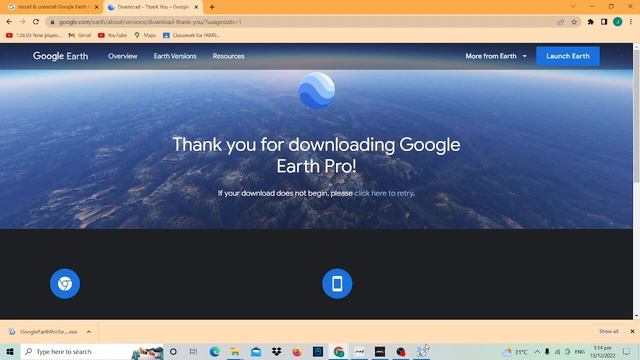The image size is (640, 360).
Task: Open the Gmail bookmark
Action: click(x=80, y=36)
